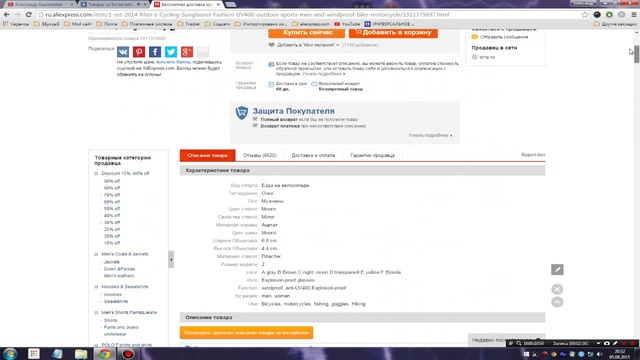Open Jackets seller category
Screen dimensions: 640x360
pyautogui.click(x=111, y=262)
